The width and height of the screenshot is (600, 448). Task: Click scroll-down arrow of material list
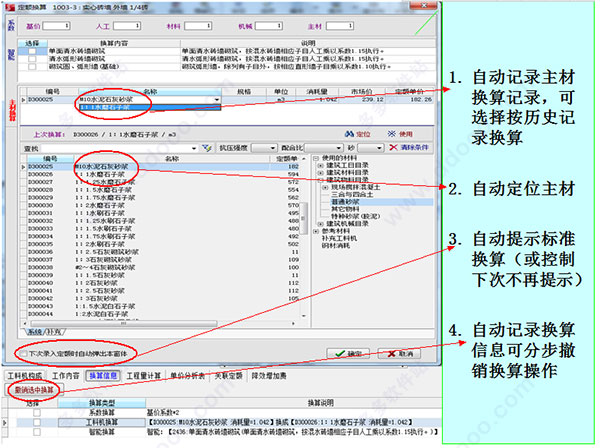[x=304, y=316]
